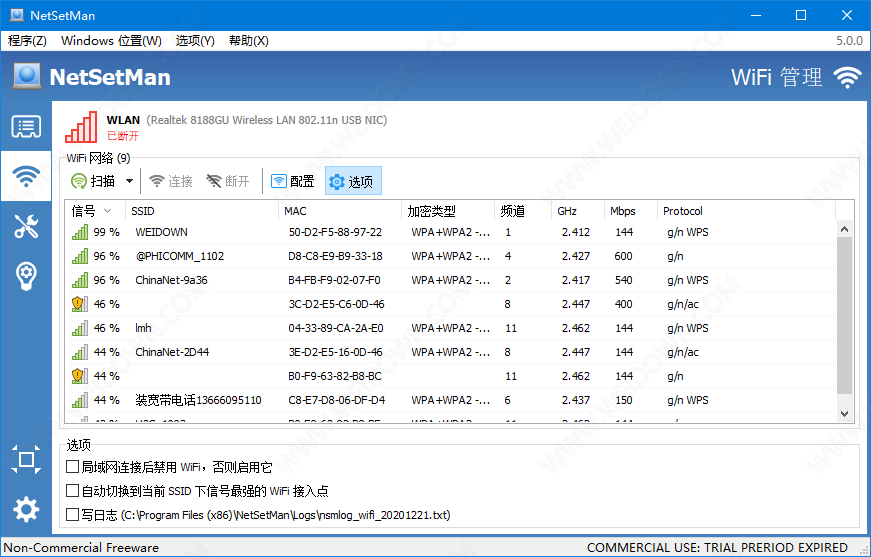Image resolution: width=871 pixels, height=557 pixels.
Task: Open settings gear at sidebar bottom
Action: click(26, 509)
